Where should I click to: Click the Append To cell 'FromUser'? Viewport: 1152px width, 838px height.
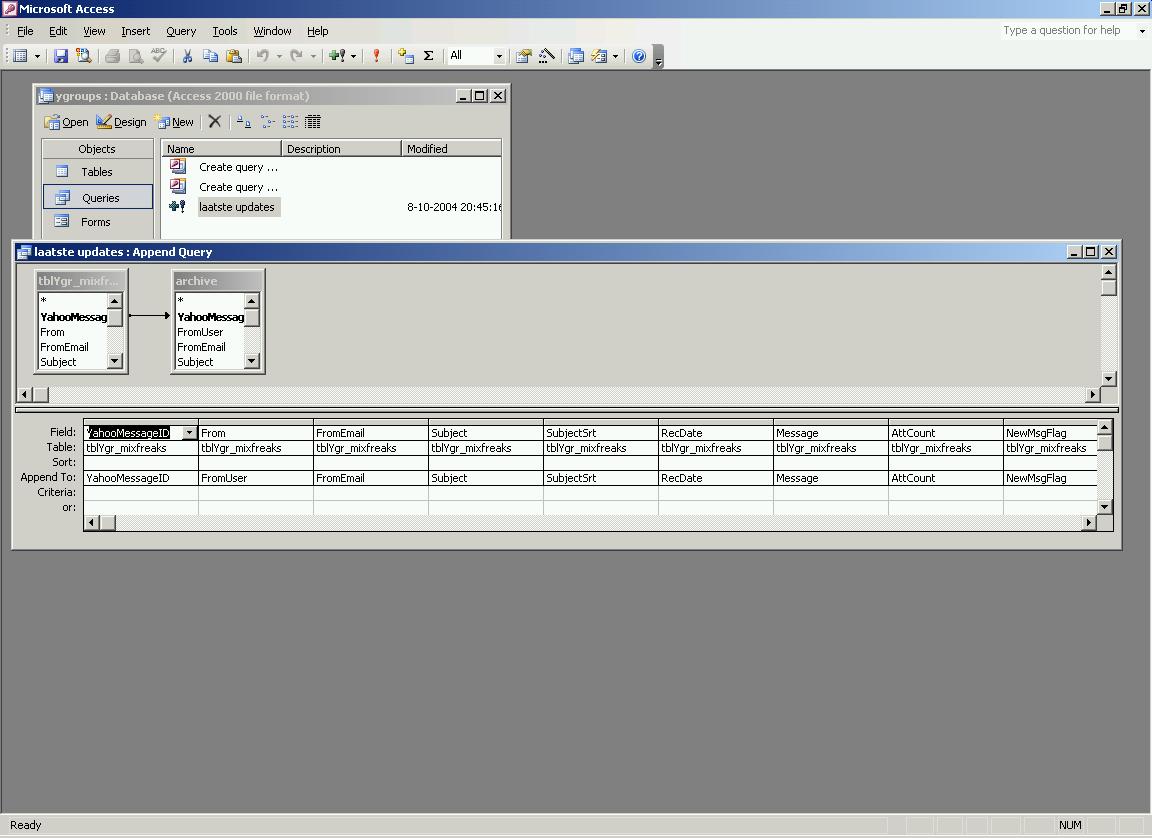[x=256, y=478]
